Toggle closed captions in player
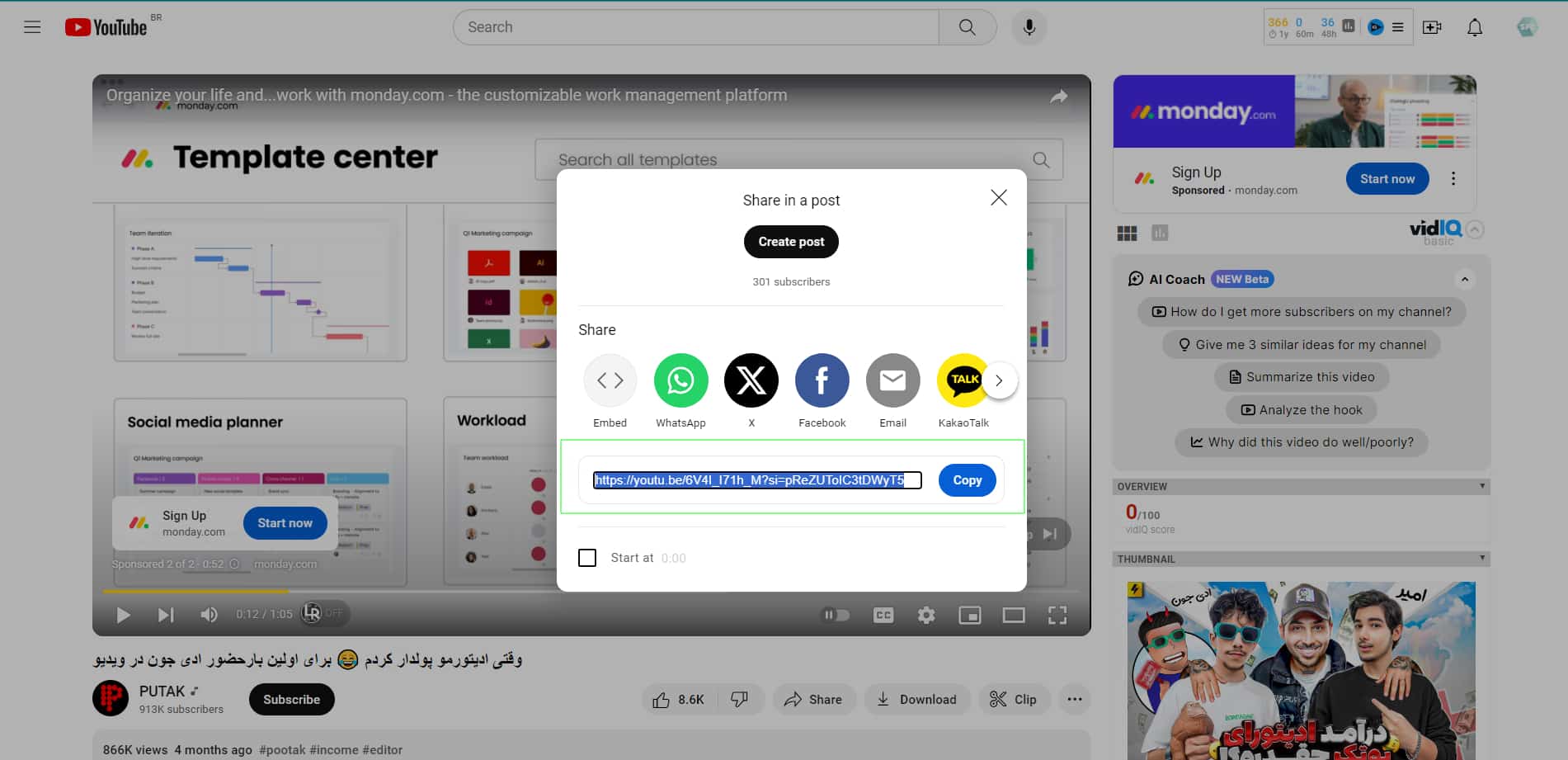Viewport: 1568px width, 760px height. coord(883,615)
